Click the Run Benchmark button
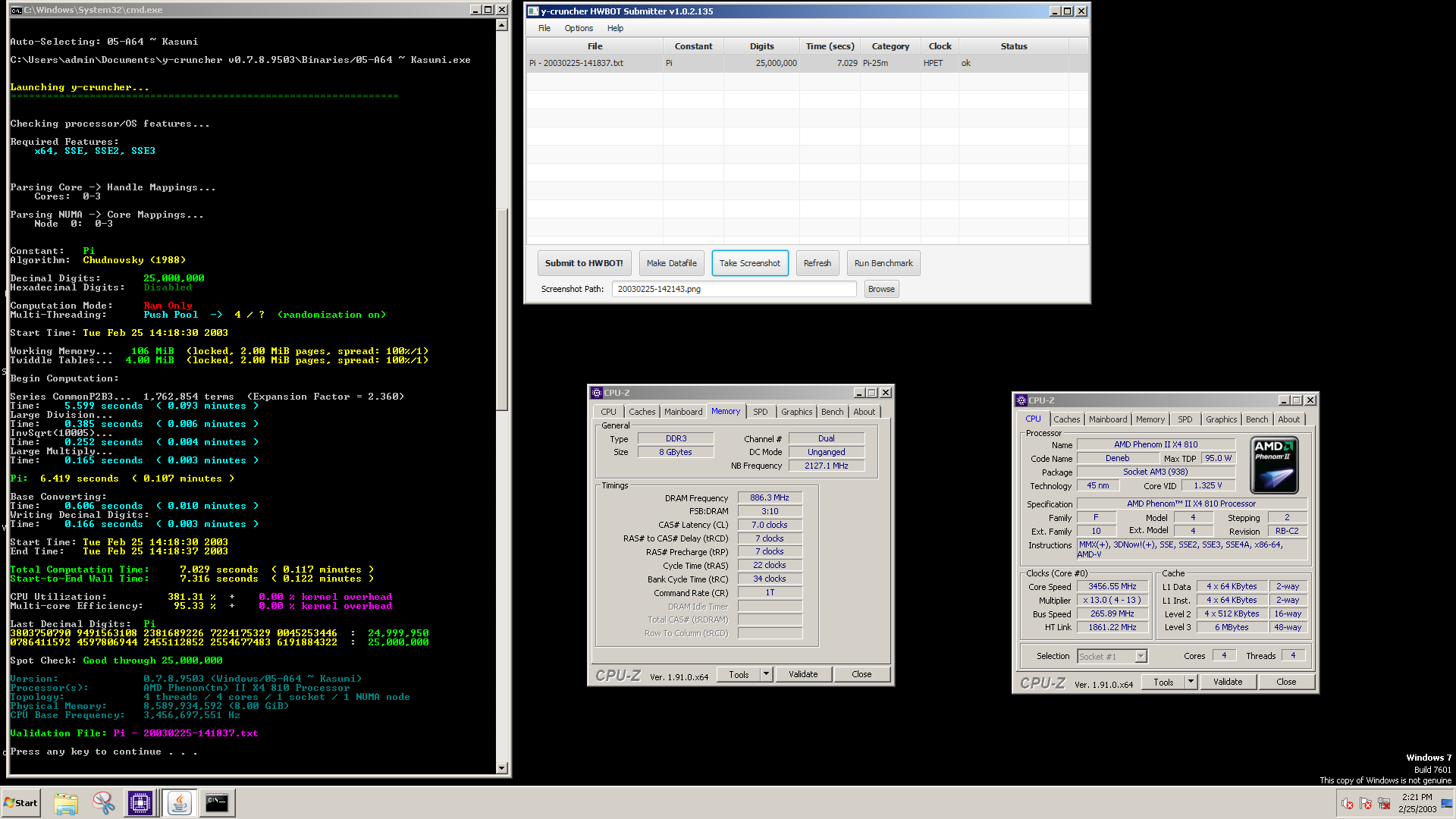1456x819 pixels. (x=883, y=263)
